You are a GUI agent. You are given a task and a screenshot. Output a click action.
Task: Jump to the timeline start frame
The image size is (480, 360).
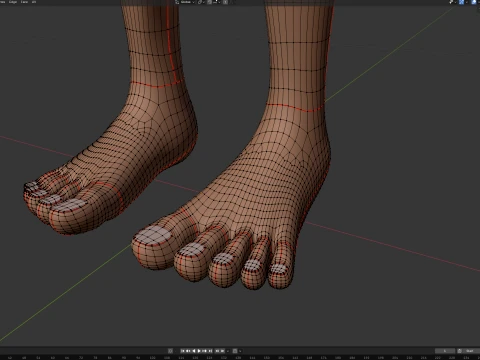(183, 351)
